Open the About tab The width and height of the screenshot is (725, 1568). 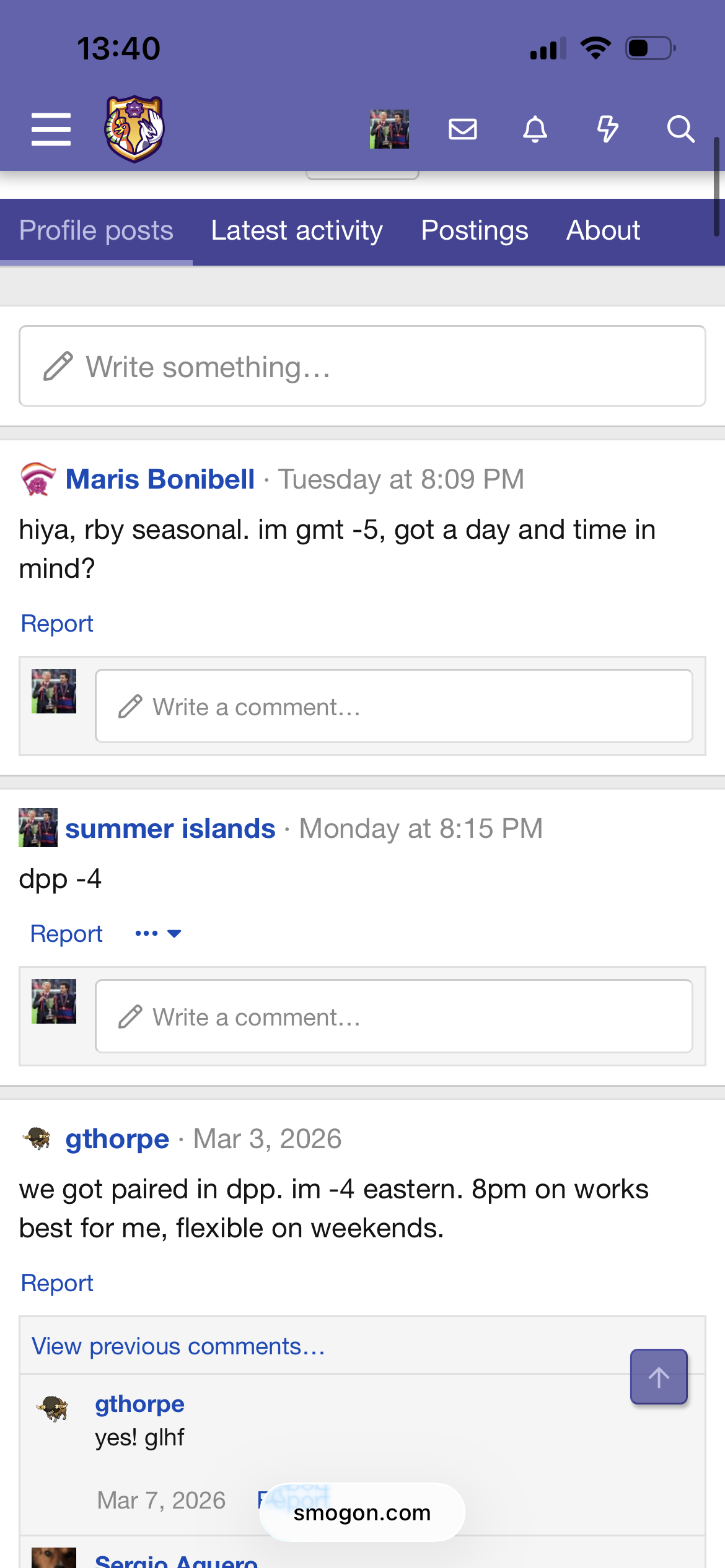pos(603,231)
